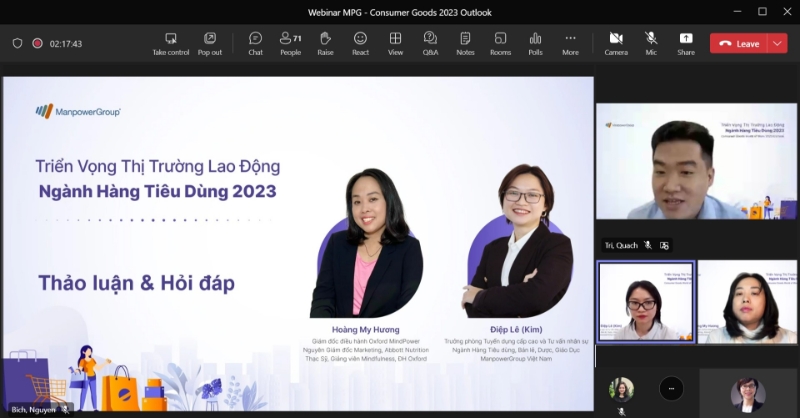Image resolution: width=800 pixels, height=418 pixels.
Task: Open the React emoji options
Action: click(360, 43)
